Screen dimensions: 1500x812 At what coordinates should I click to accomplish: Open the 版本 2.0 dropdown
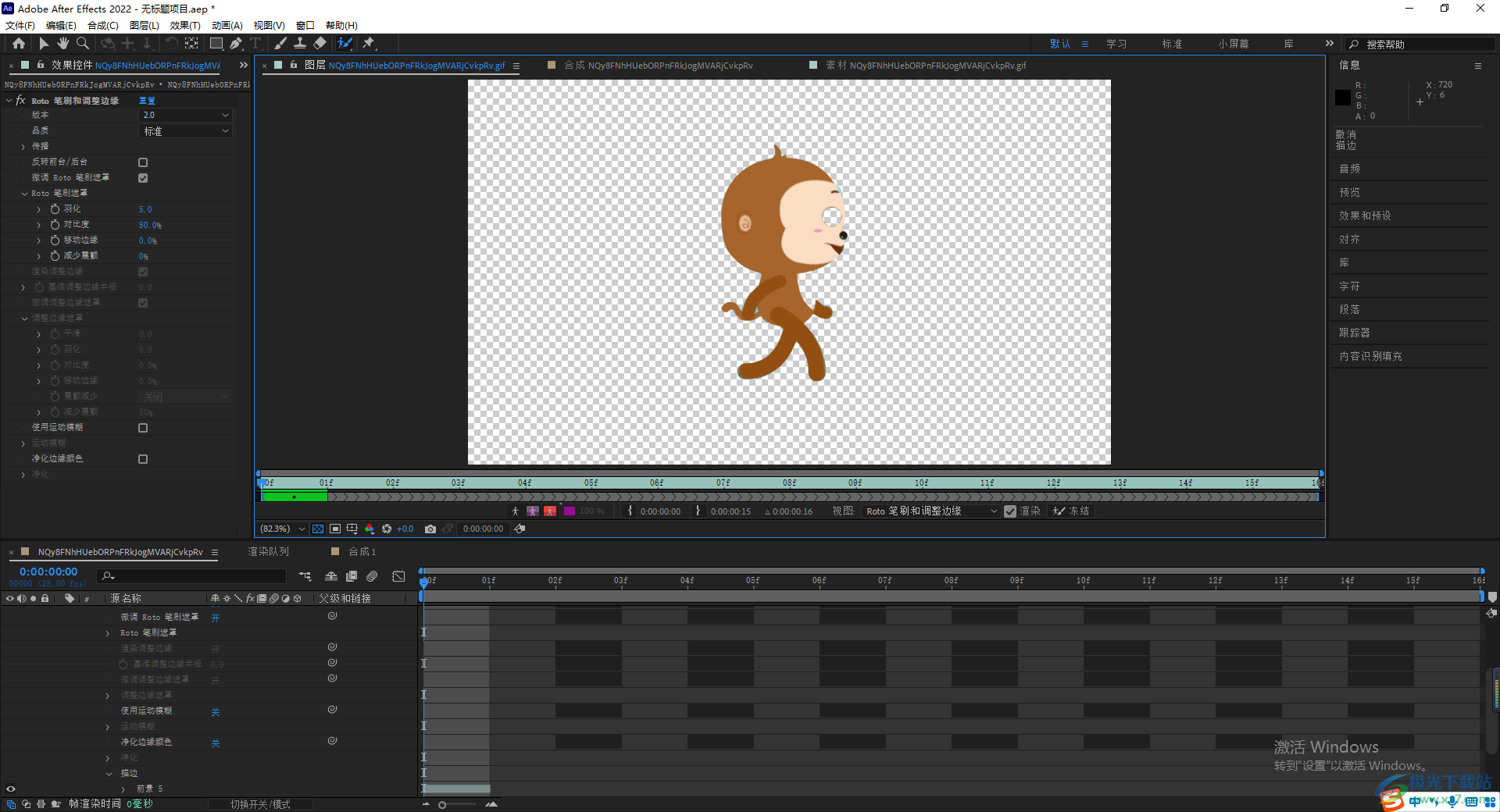tap(185, 116)
